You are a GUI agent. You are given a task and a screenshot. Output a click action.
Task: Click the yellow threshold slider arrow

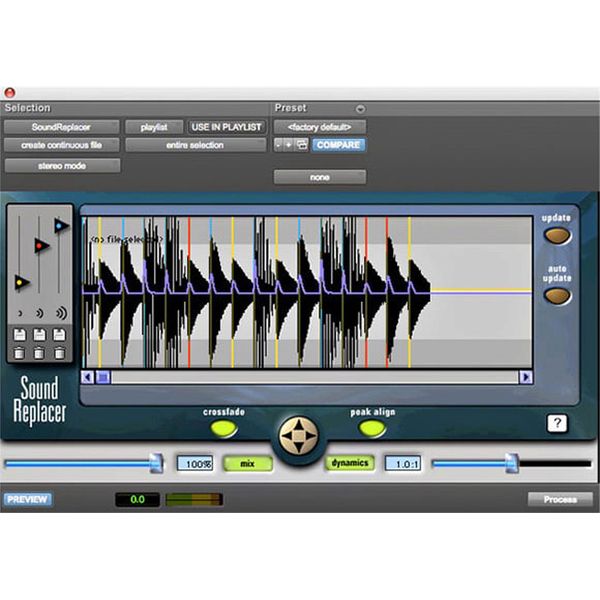coord(22,282)
